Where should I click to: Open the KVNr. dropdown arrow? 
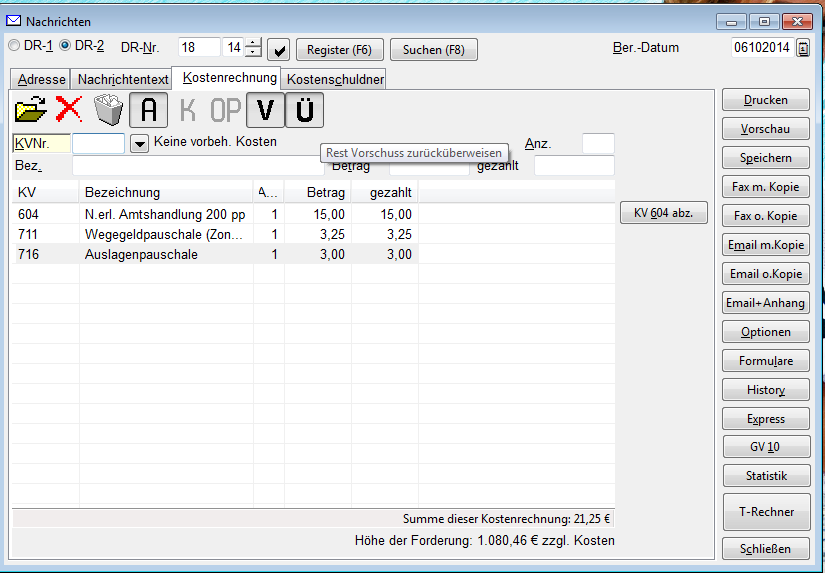[x=140, y=144]
